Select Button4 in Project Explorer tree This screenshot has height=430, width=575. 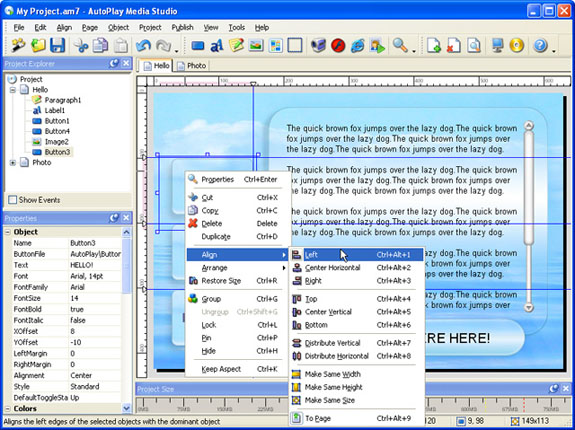tap(57, 131)
